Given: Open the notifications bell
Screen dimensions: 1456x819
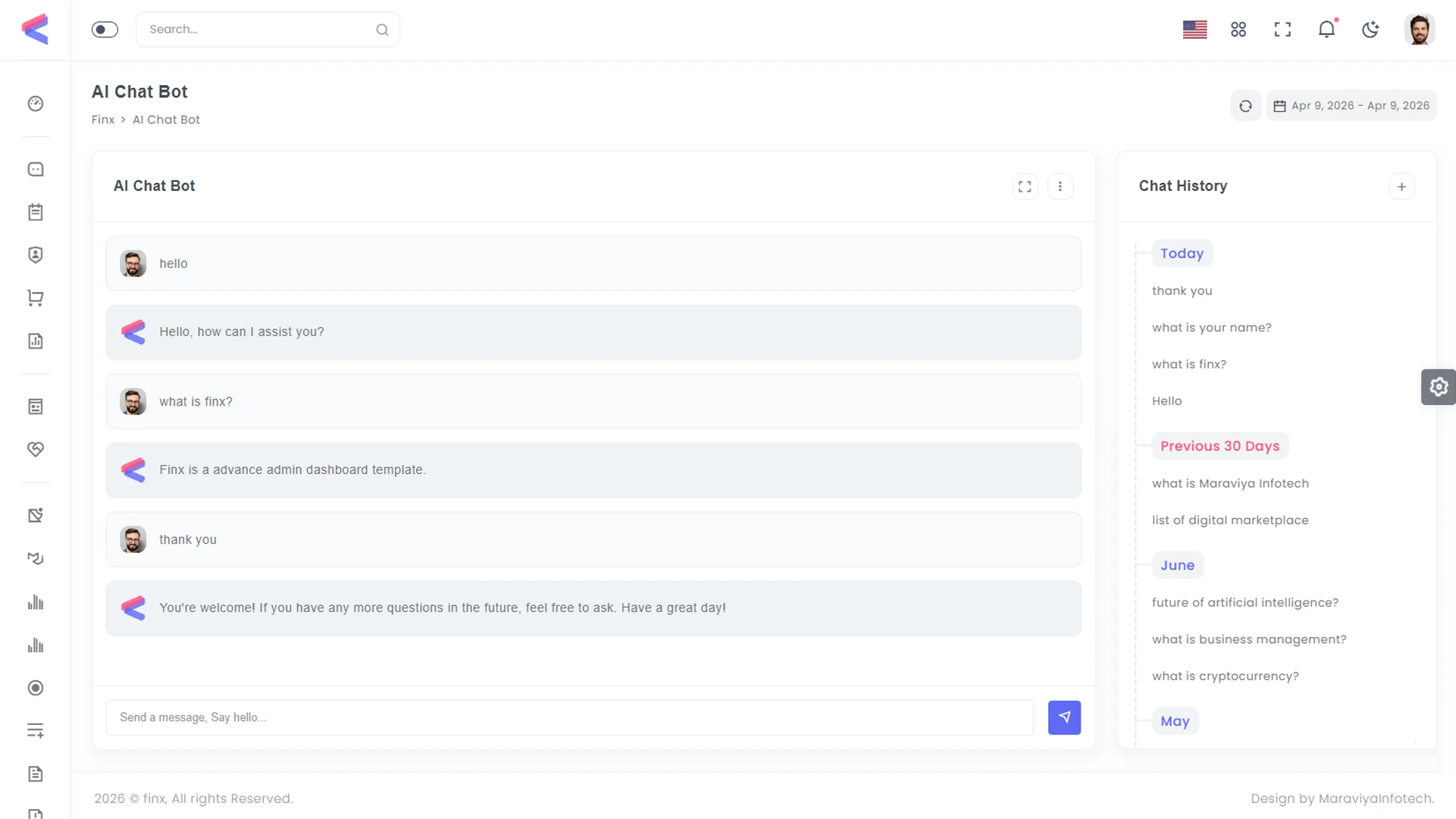Looking at the screenshot, I should (x=1326, y=30).
